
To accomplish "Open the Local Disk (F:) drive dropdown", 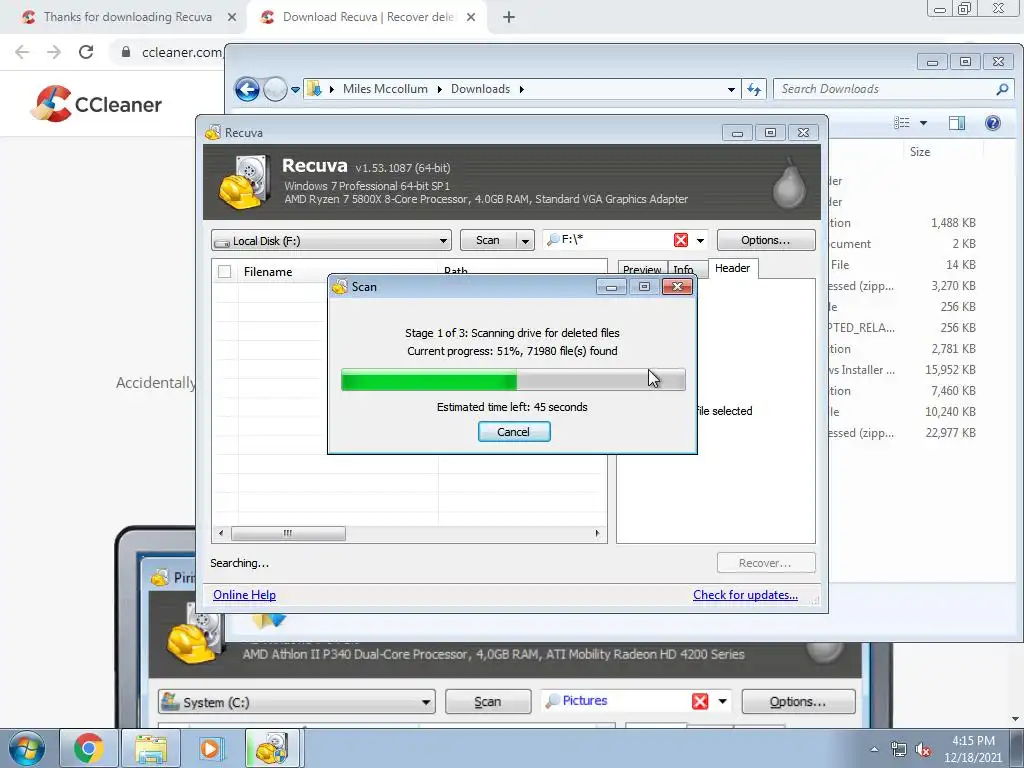I will 331,240.
